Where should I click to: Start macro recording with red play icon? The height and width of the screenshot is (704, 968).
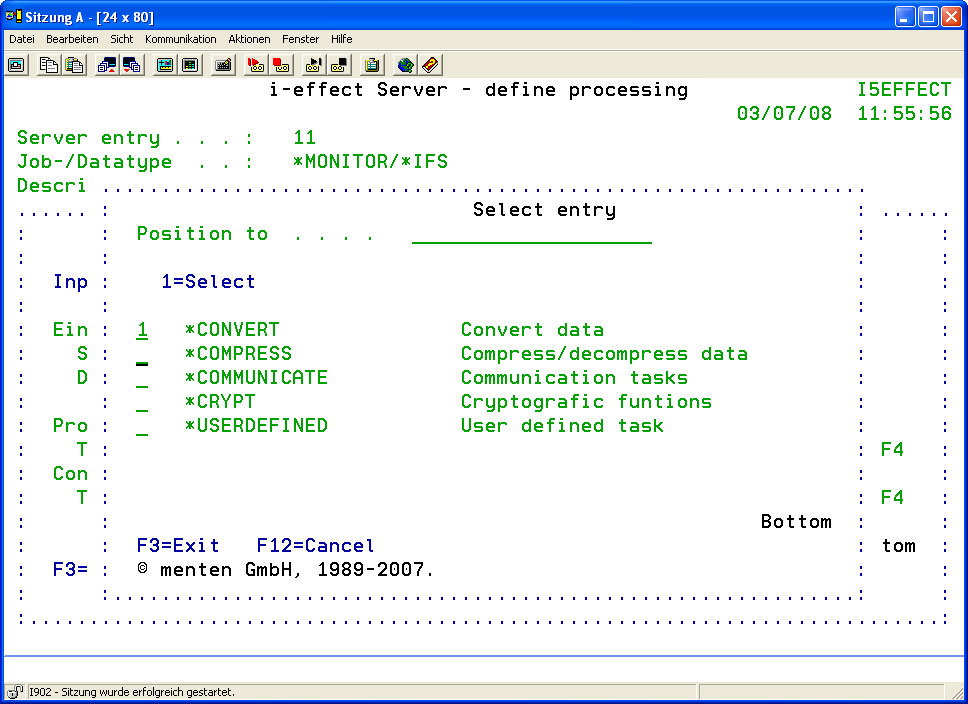coord(256,65)
